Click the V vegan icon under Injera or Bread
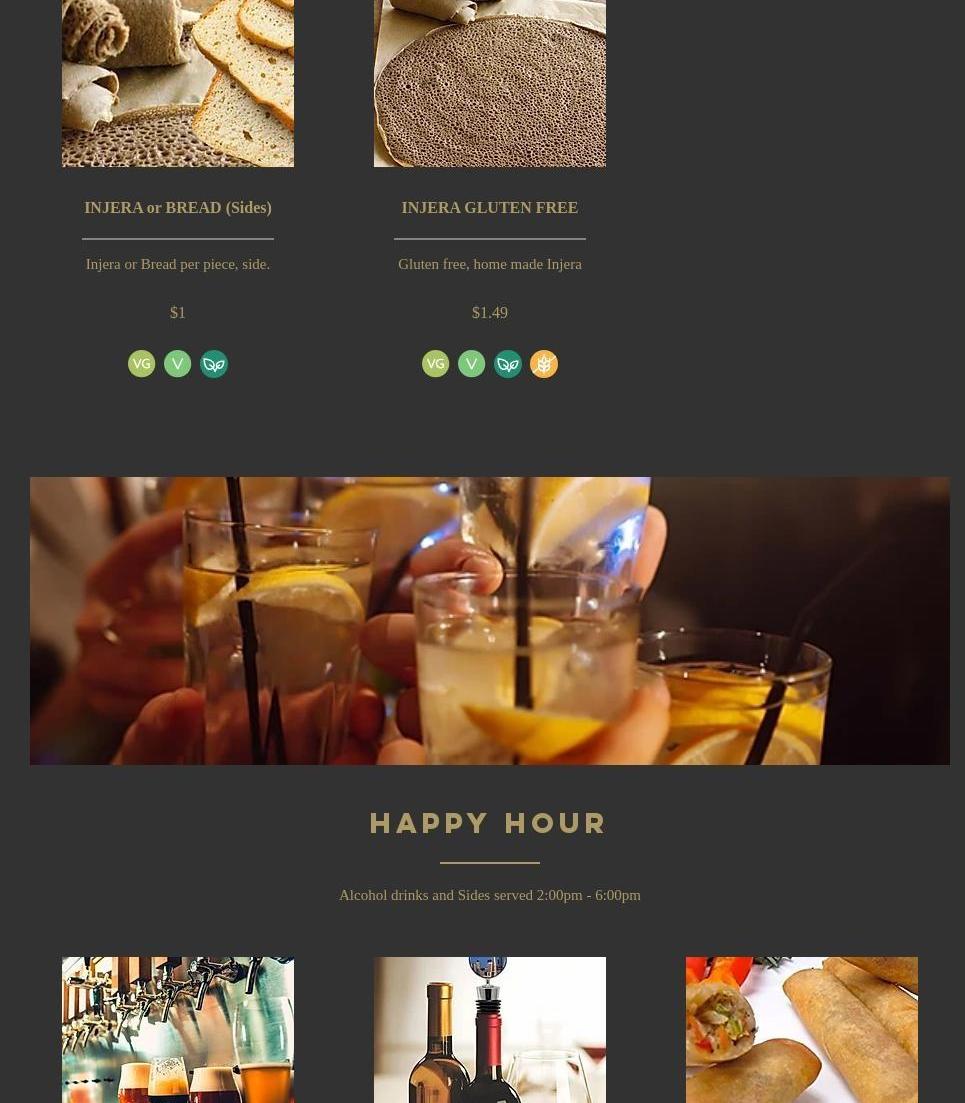 (x=177, y=364)
